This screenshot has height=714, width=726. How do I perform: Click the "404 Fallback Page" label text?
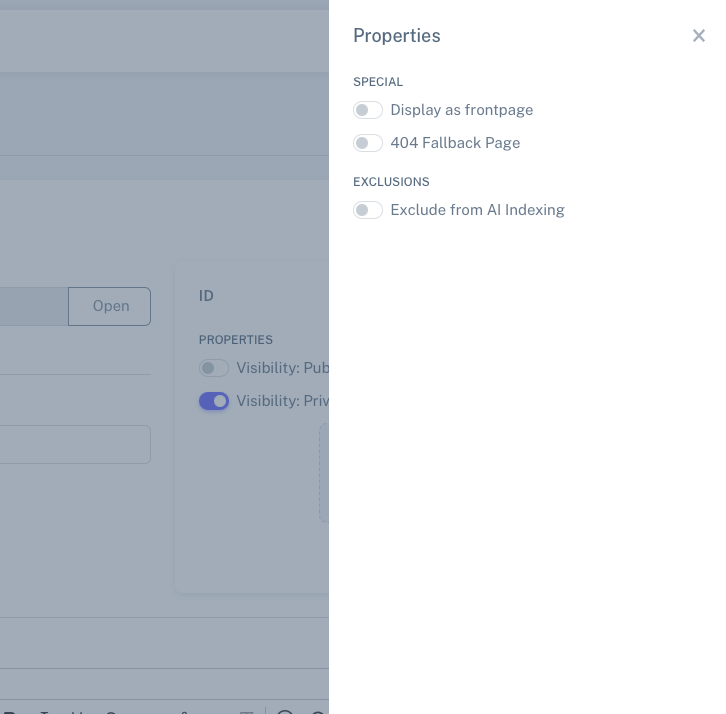point(455,143)
